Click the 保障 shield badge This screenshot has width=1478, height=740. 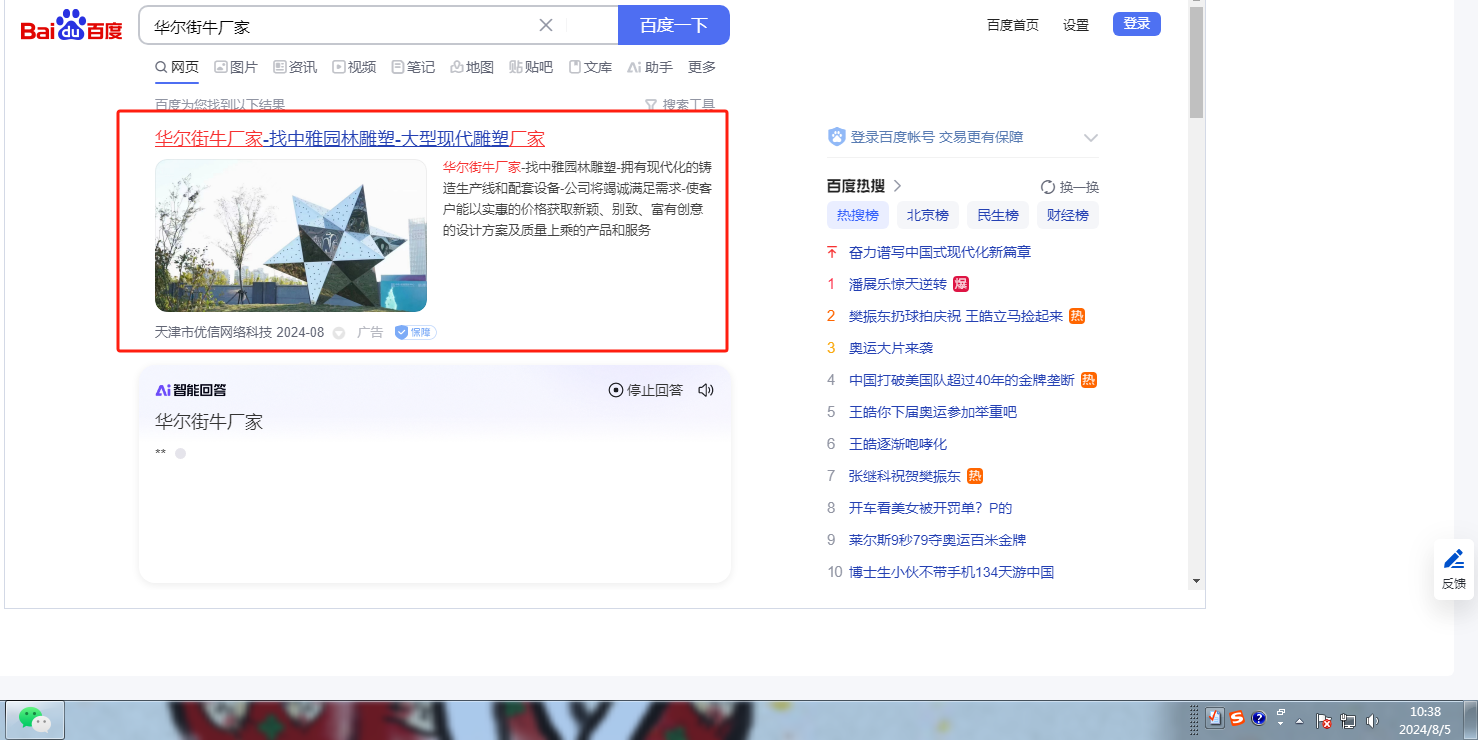click(415, 332)
